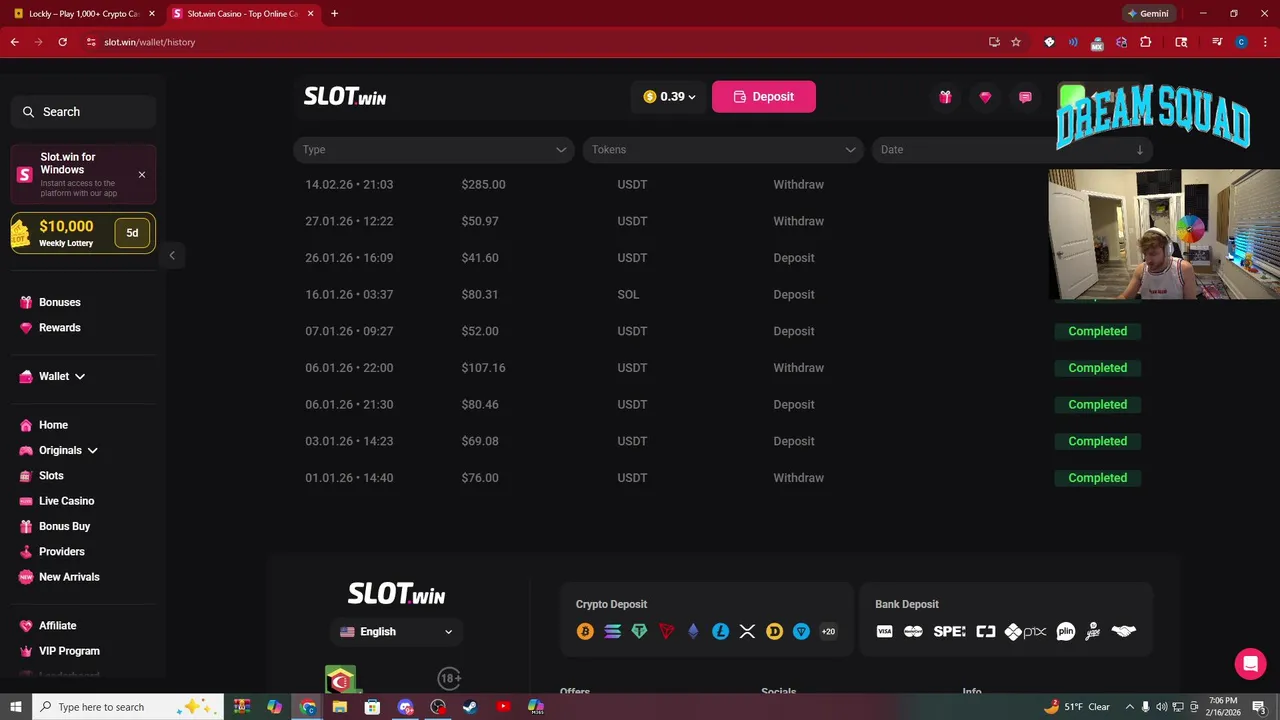Open YouTube app in the taskbar
This screenshot has height=720, width=1280.
pos(503,707)
